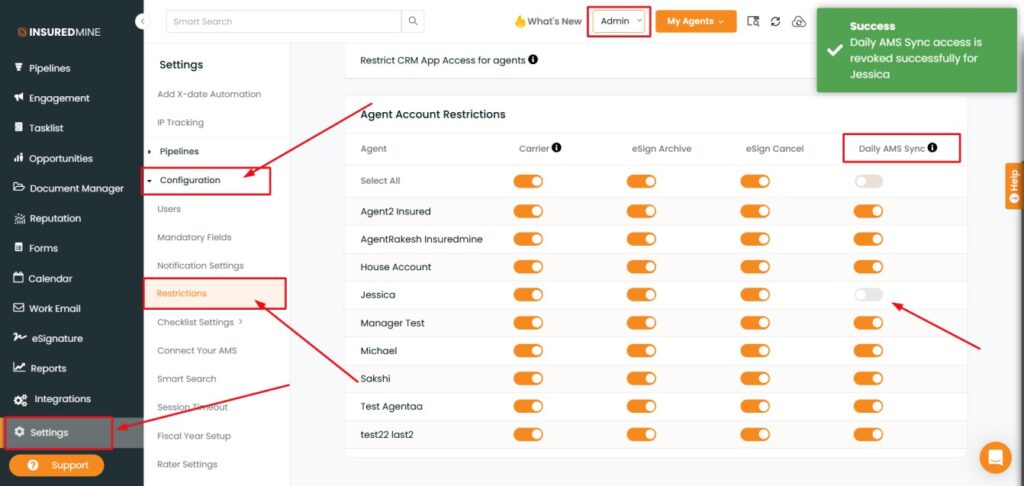Select Notification Settings in settings menu
The height and width of the screenshot is (486, 1024).
click(200, 265)
